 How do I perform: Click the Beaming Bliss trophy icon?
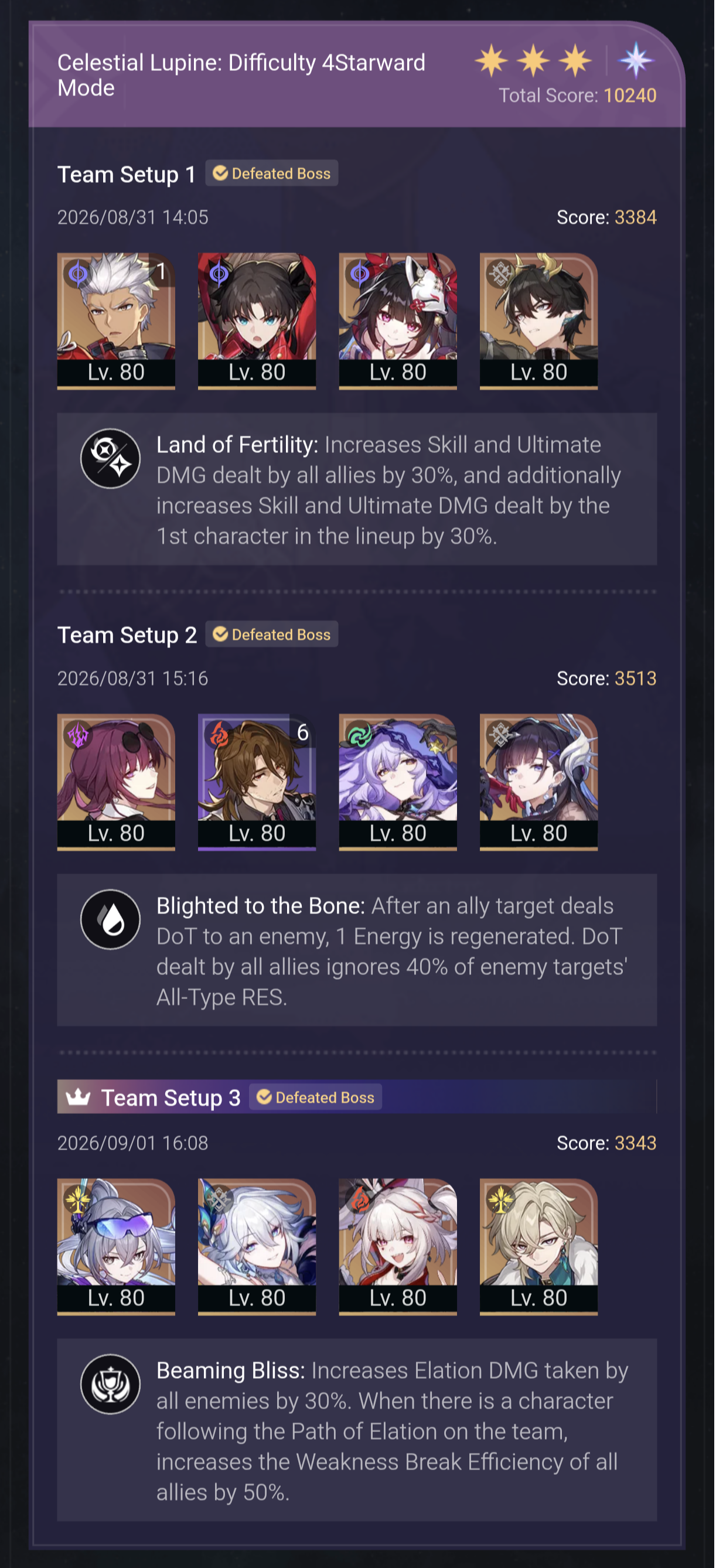tap(110, 1385)
